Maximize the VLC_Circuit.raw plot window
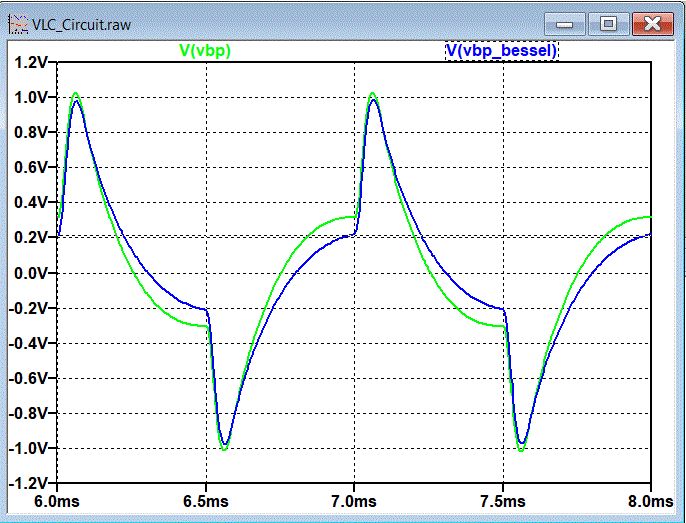 608,24
